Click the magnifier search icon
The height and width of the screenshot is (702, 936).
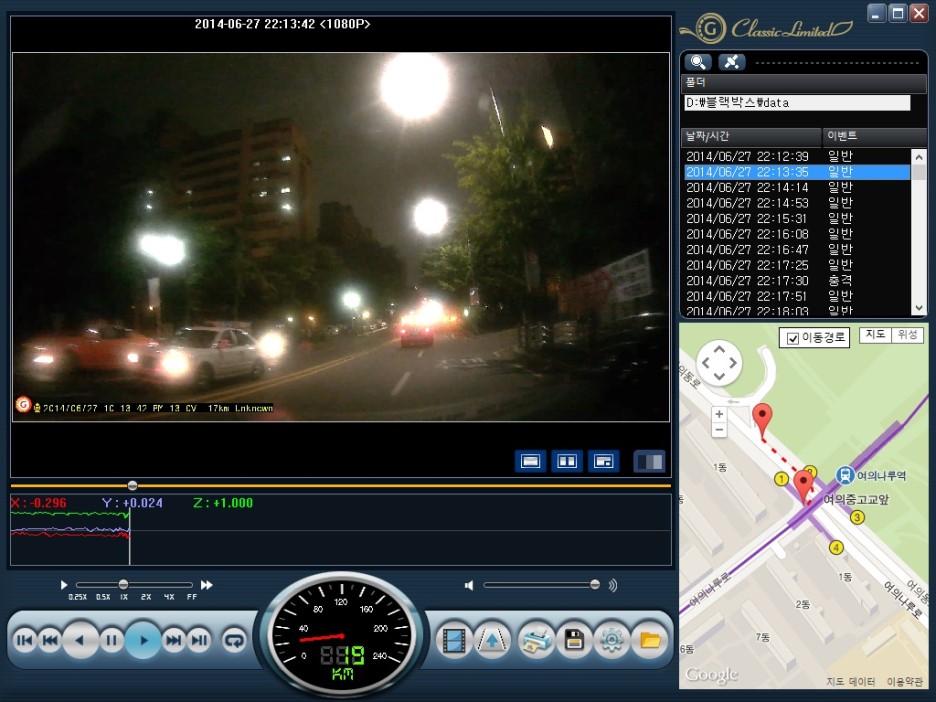[x=699, y=62]
